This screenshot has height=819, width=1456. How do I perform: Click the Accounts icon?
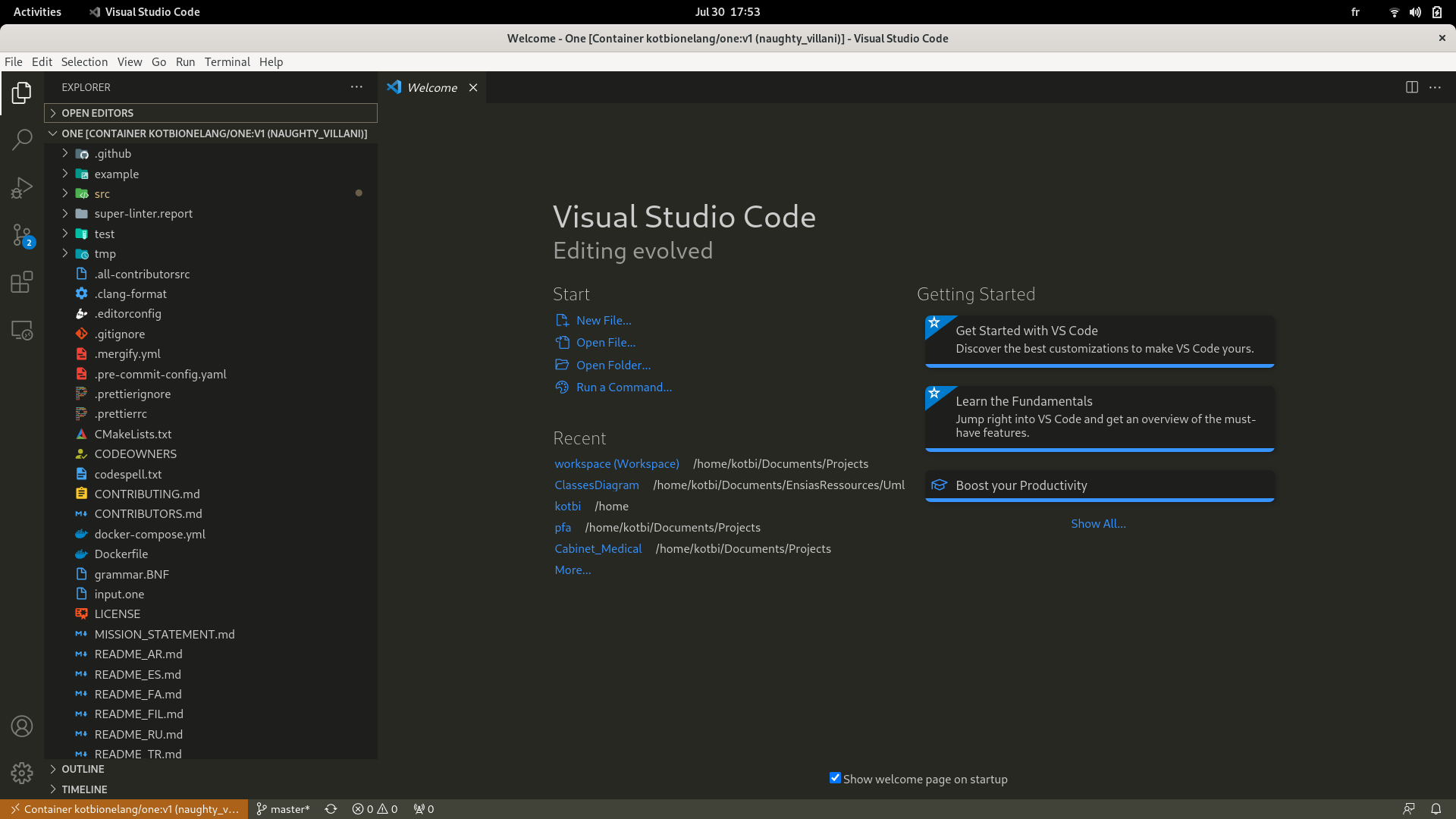[22, 726]
